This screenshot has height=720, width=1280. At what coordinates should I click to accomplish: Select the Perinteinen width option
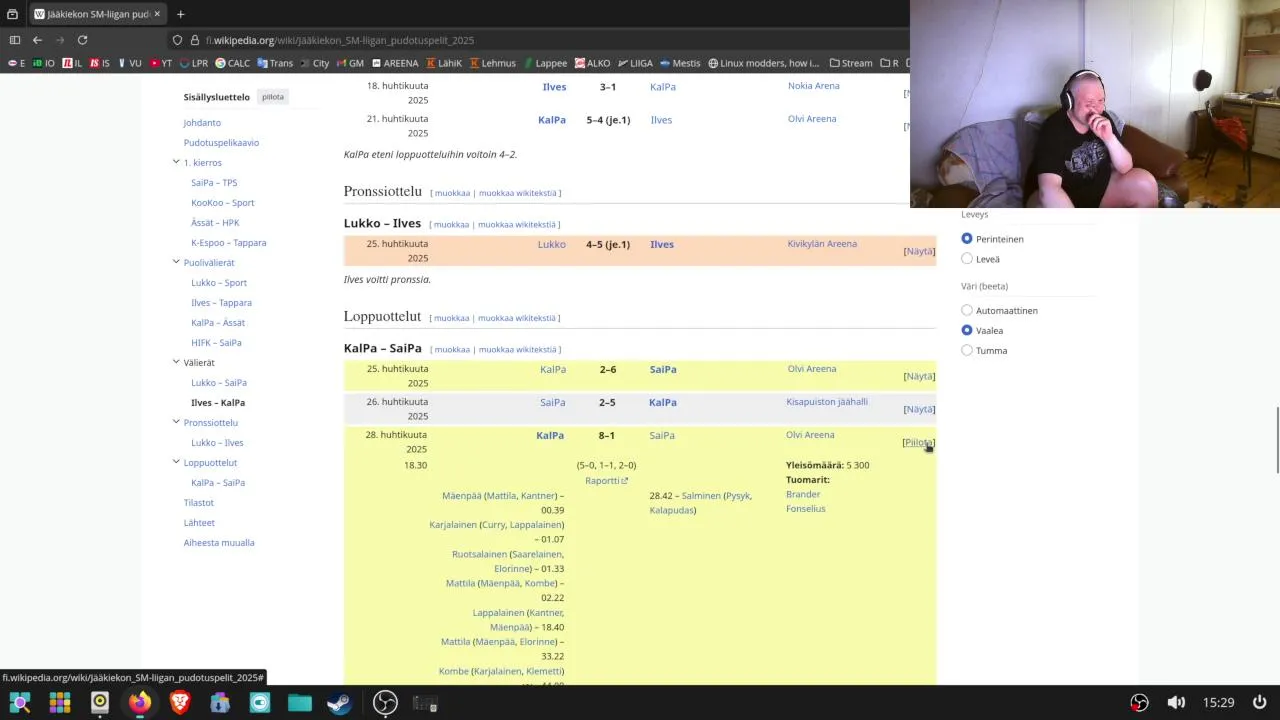tap(967, 239)
